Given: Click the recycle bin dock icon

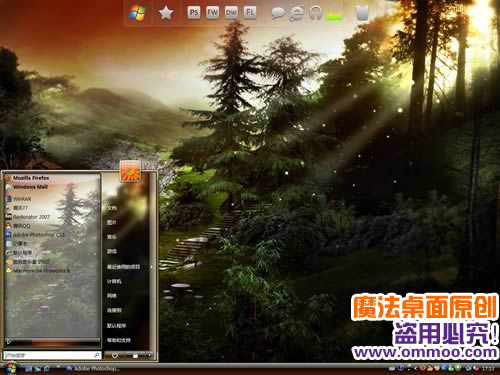Looking at the screenshot, I should point(362,13).
